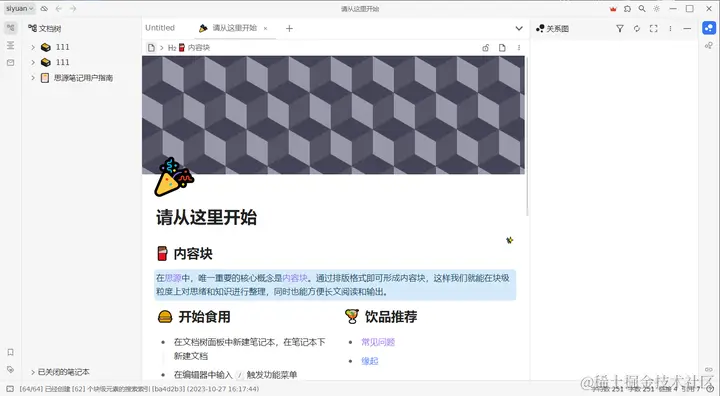Toggle the blue graph view dock icon

coord(709,28)
